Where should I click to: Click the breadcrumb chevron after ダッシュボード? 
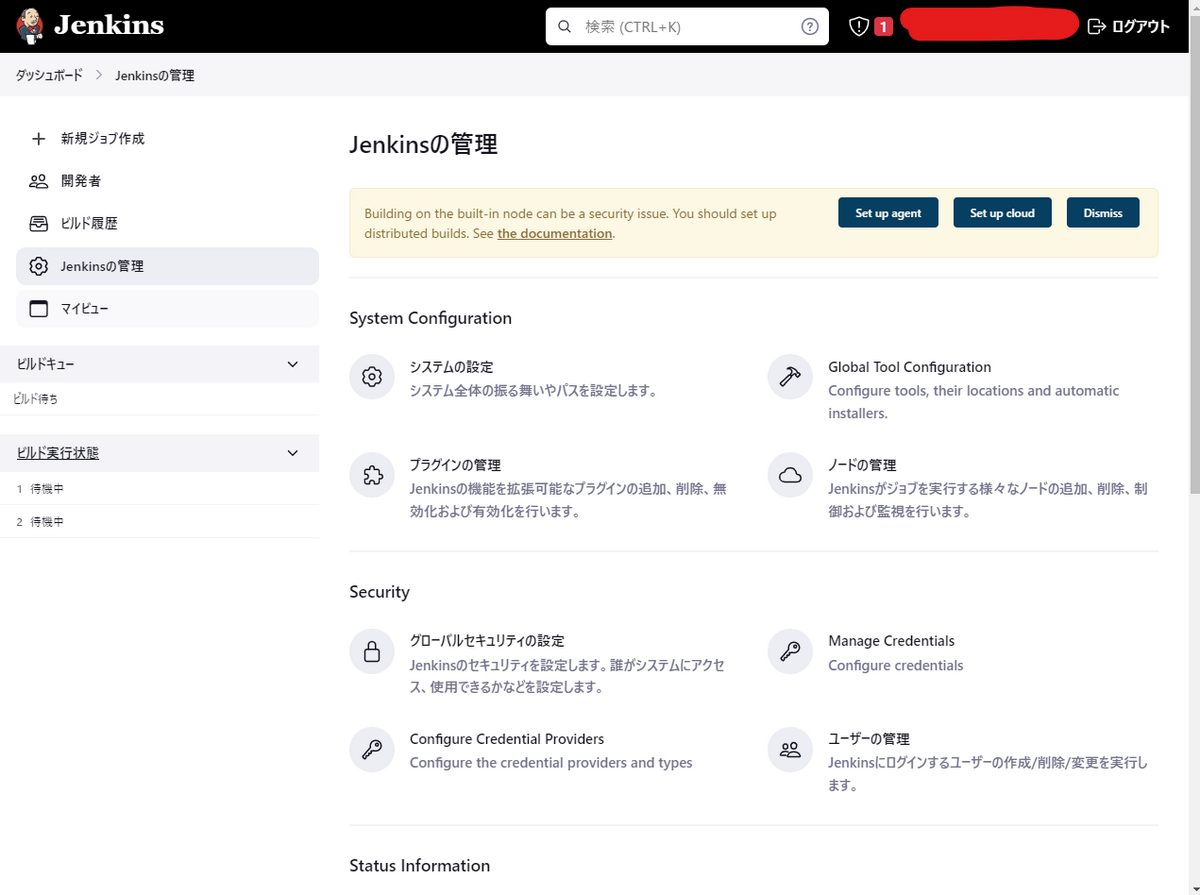(99, 75)
